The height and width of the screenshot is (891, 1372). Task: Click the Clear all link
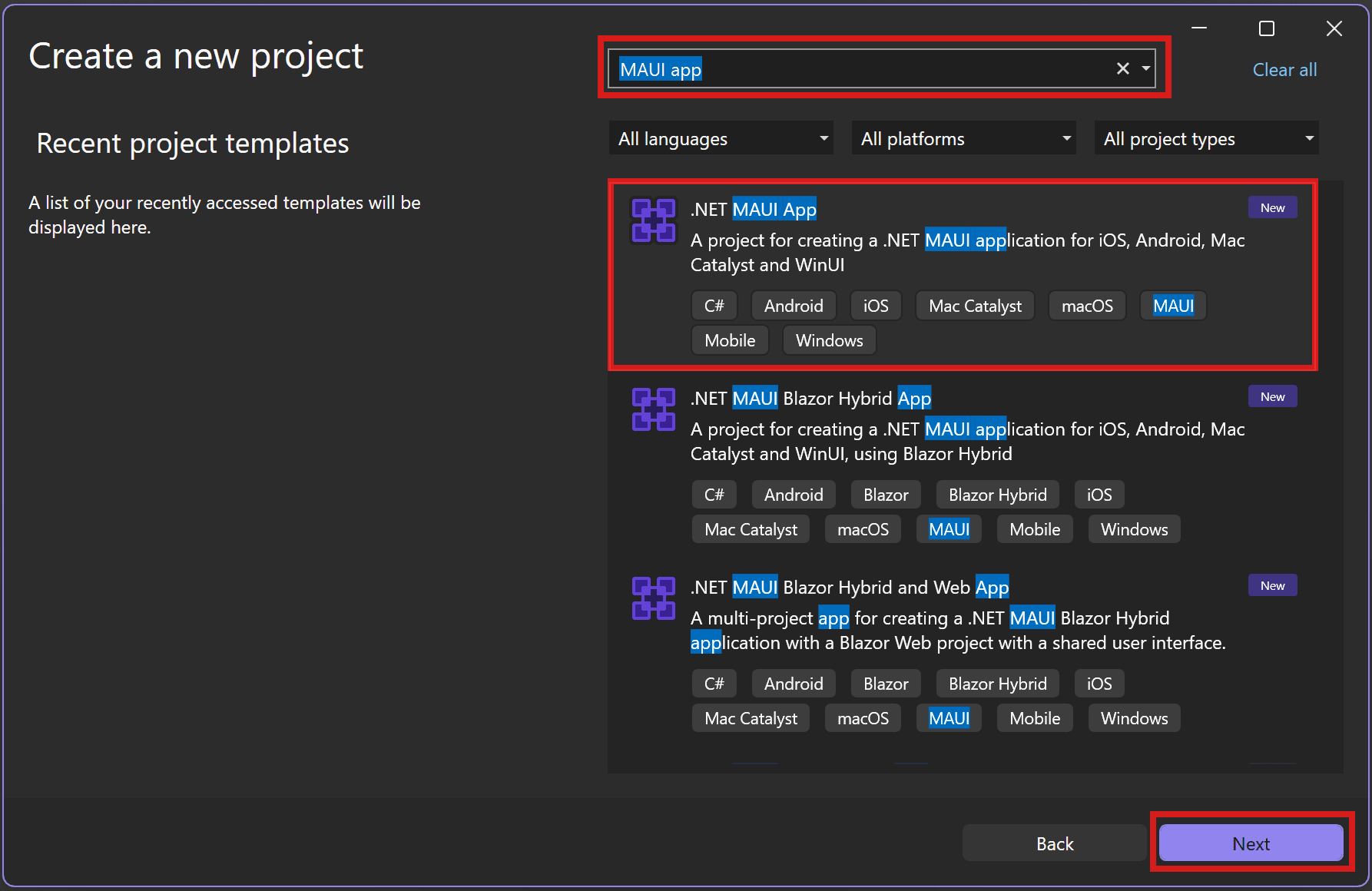point(1284,70)
